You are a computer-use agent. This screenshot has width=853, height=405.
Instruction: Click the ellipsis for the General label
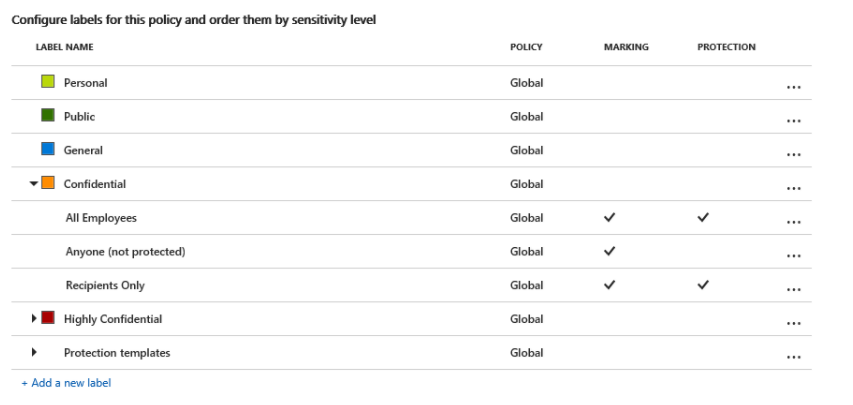(x=793, y=155)
